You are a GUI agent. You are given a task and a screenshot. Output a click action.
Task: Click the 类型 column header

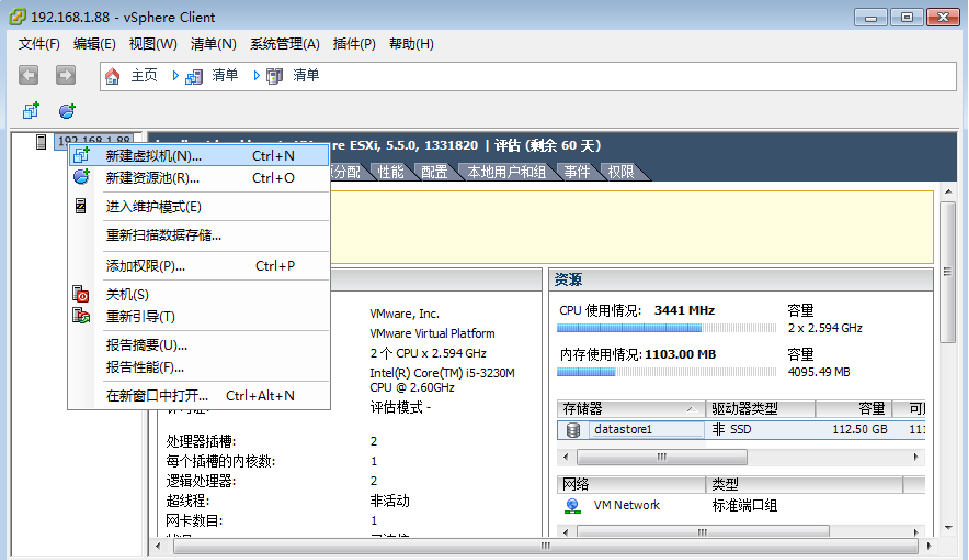point(803,484)
